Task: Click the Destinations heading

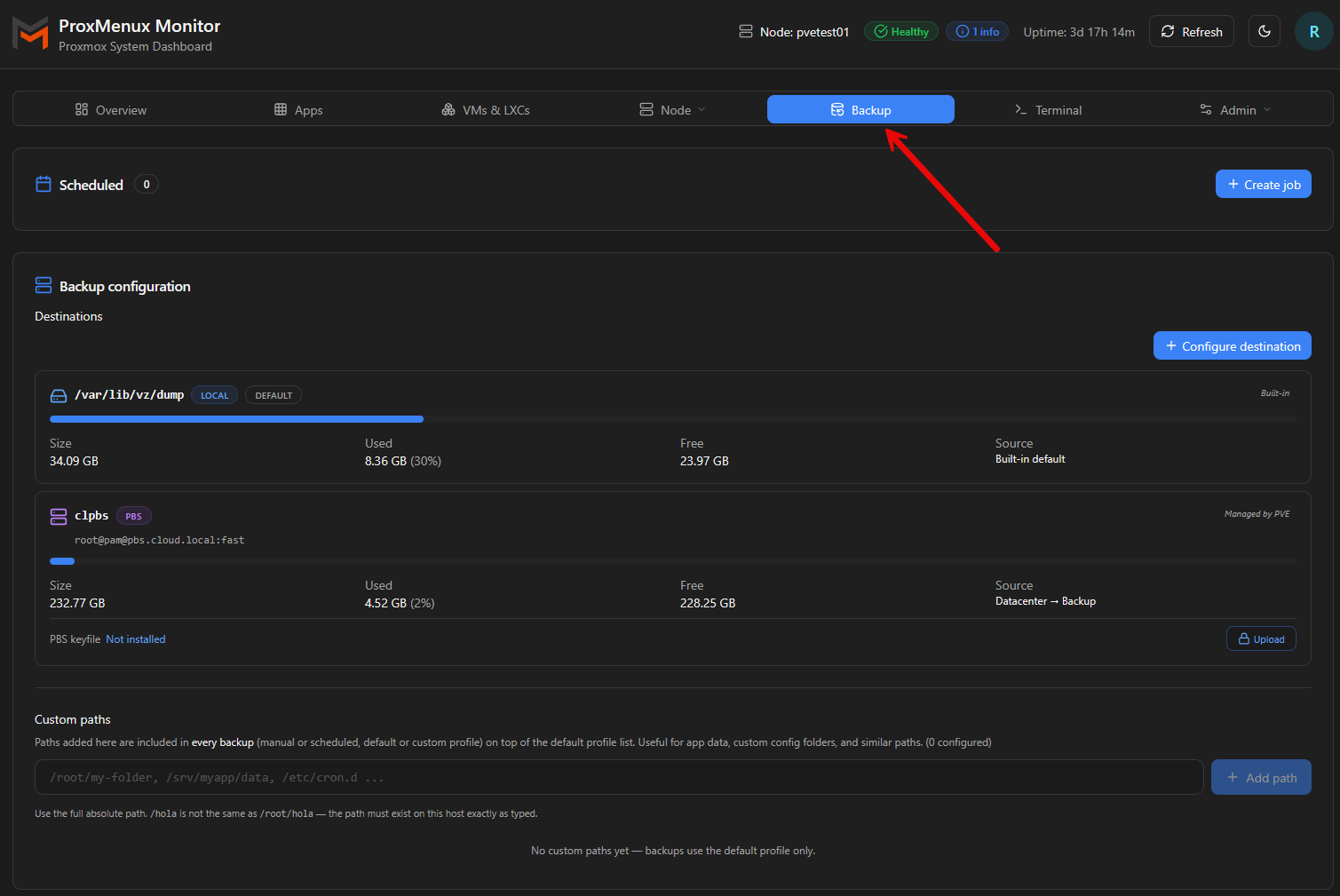Action: (68, 316)
